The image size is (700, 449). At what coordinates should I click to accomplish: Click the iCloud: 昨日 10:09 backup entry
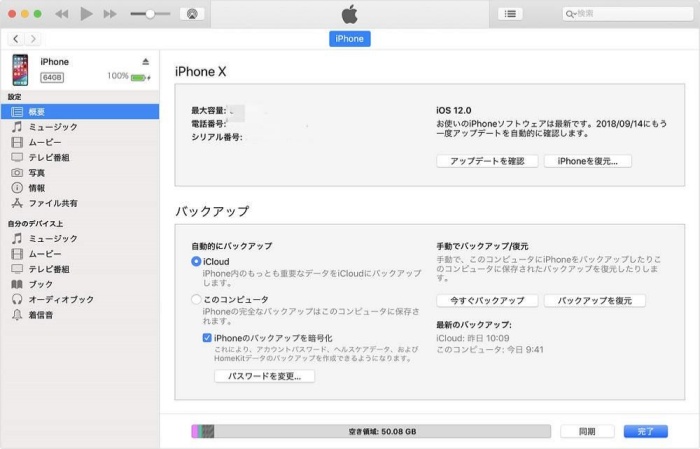pyautogui.click(x=473, y=338)
